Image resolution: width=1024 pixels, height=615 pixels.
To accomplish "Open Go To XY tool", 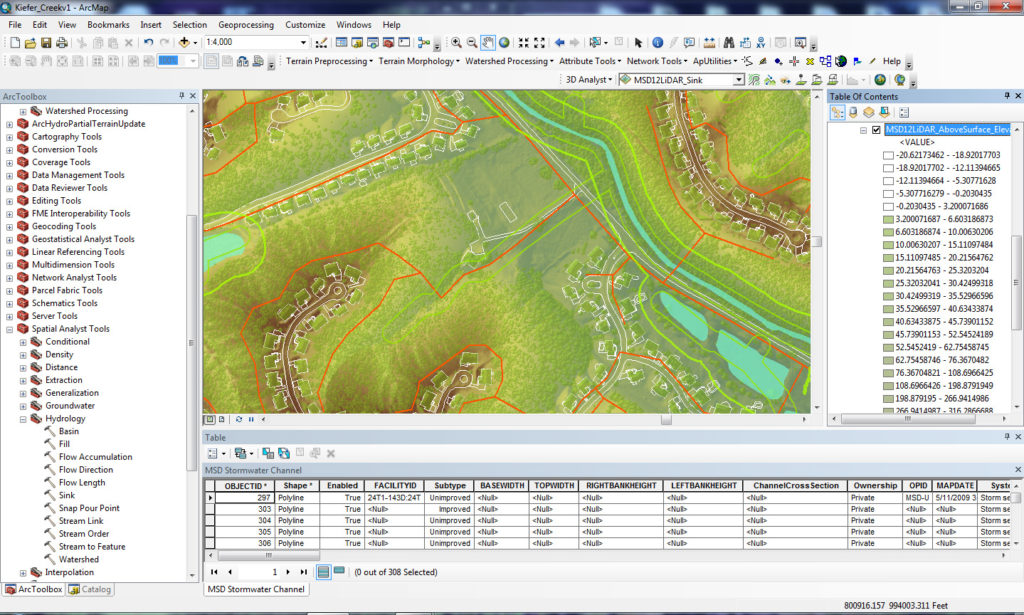I will point(761,42).
